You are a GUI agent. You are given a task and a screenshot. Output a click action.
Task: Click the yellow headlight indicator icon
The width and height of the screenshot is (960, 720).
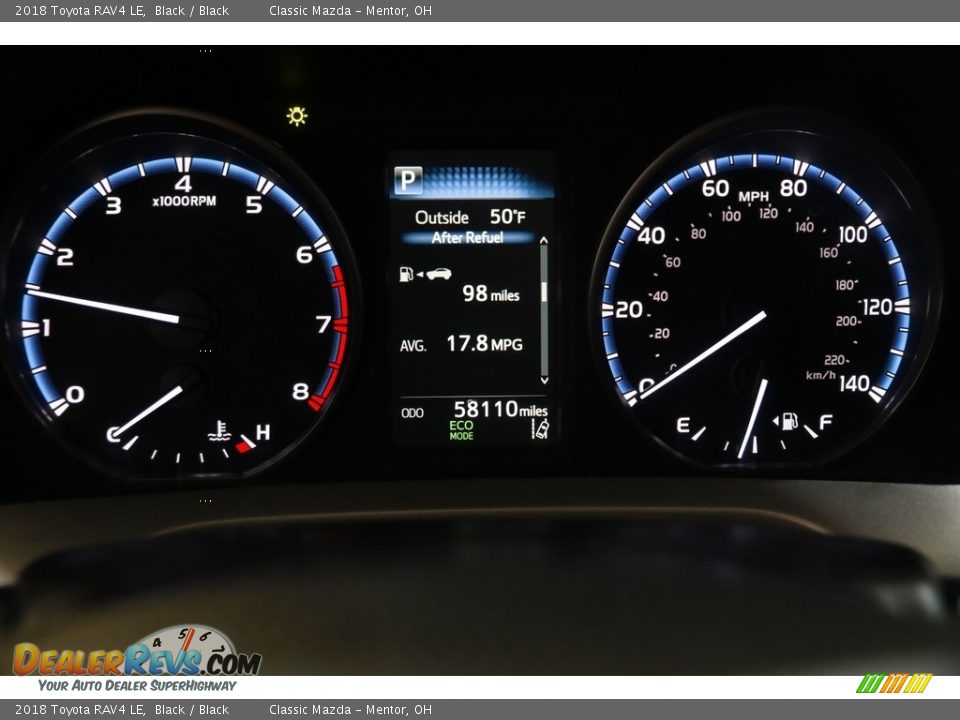[x=297, y=116]
